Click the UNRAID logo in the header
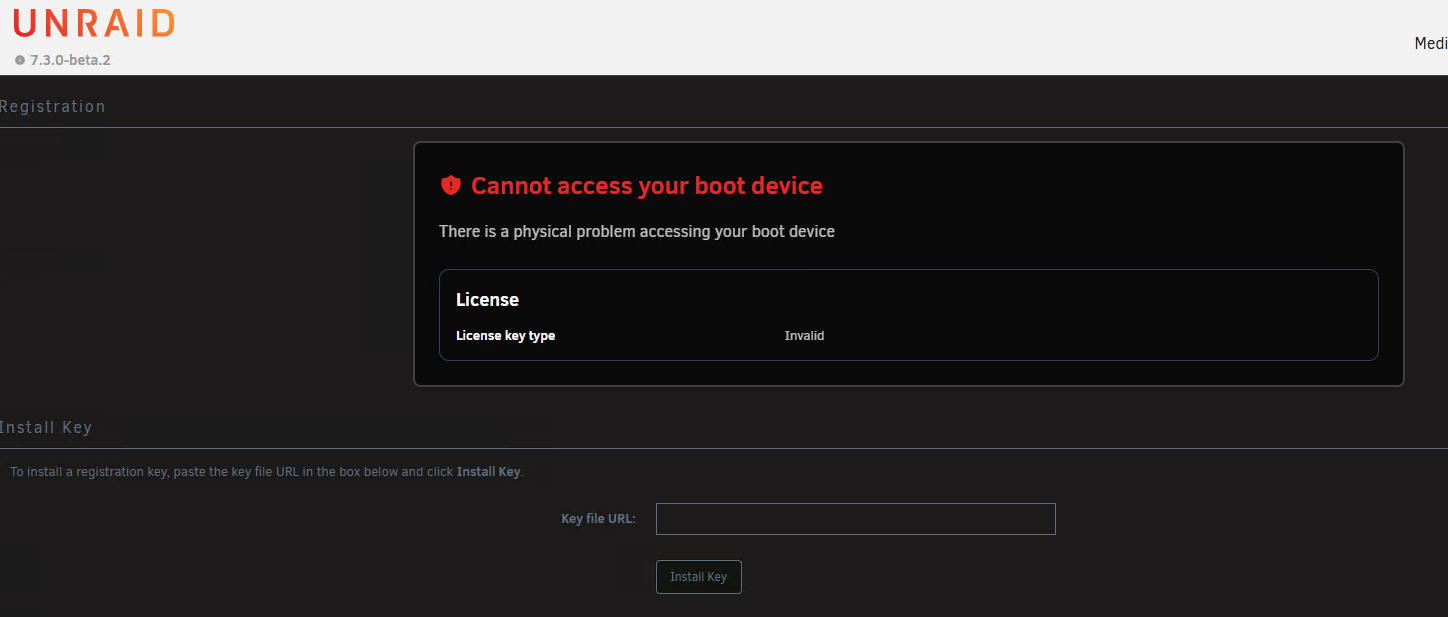 pyautogui.click(x=94, y=23)
